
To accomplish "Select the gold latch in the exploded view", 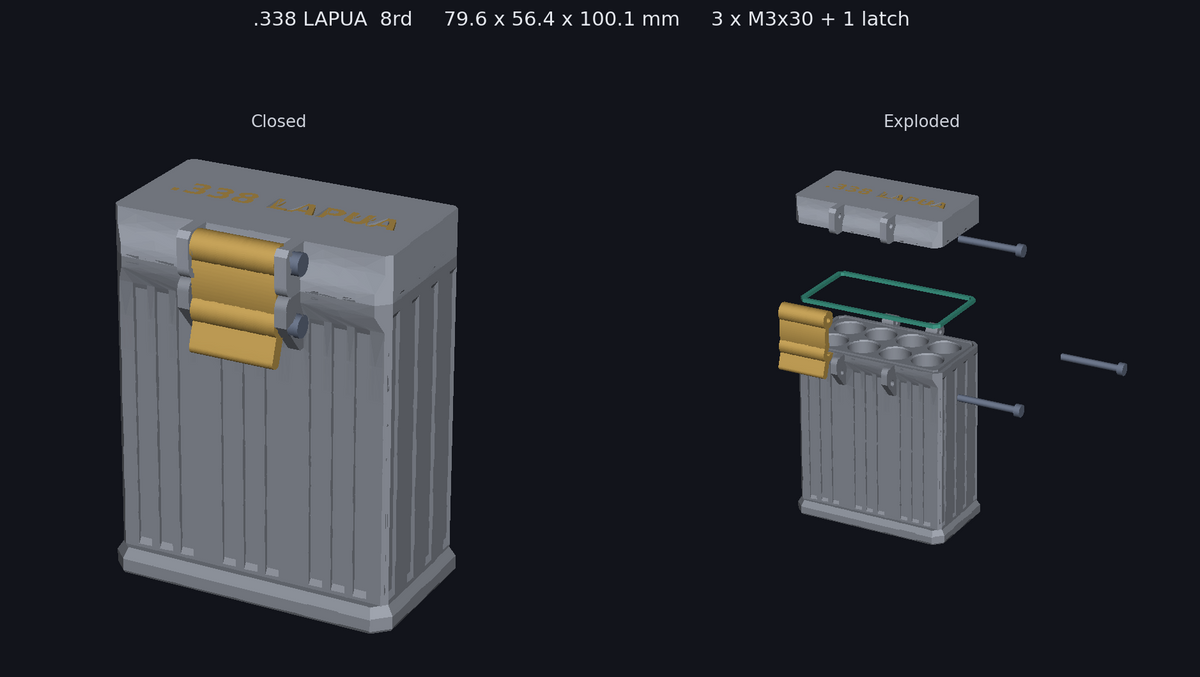I will (x=804, y=340).
